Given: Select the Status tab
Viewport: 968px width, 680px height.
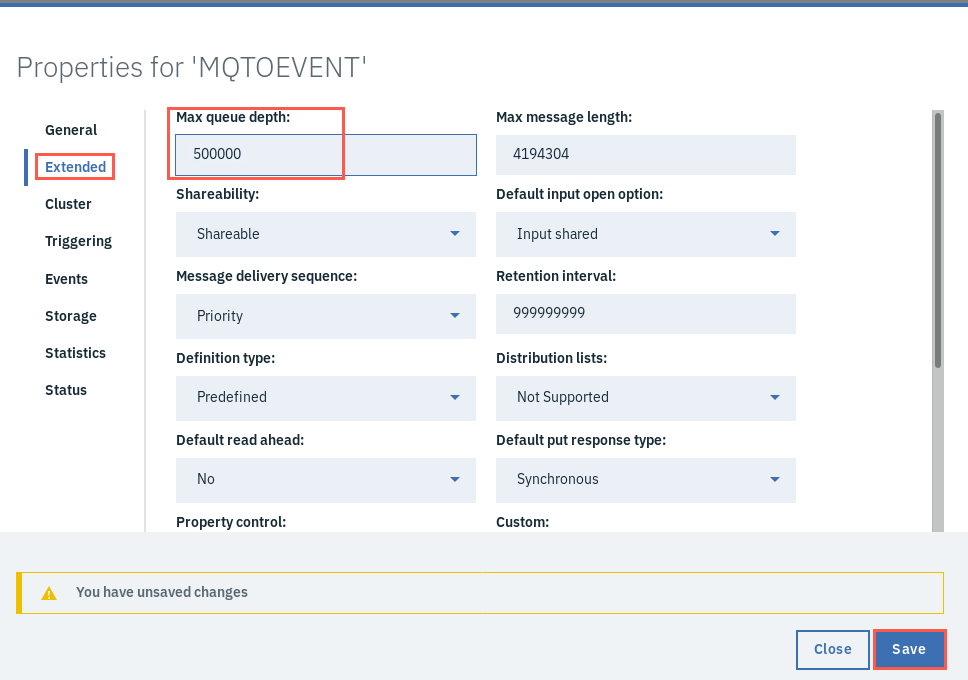Looking at the screenshot, I should tap(65, 390).
